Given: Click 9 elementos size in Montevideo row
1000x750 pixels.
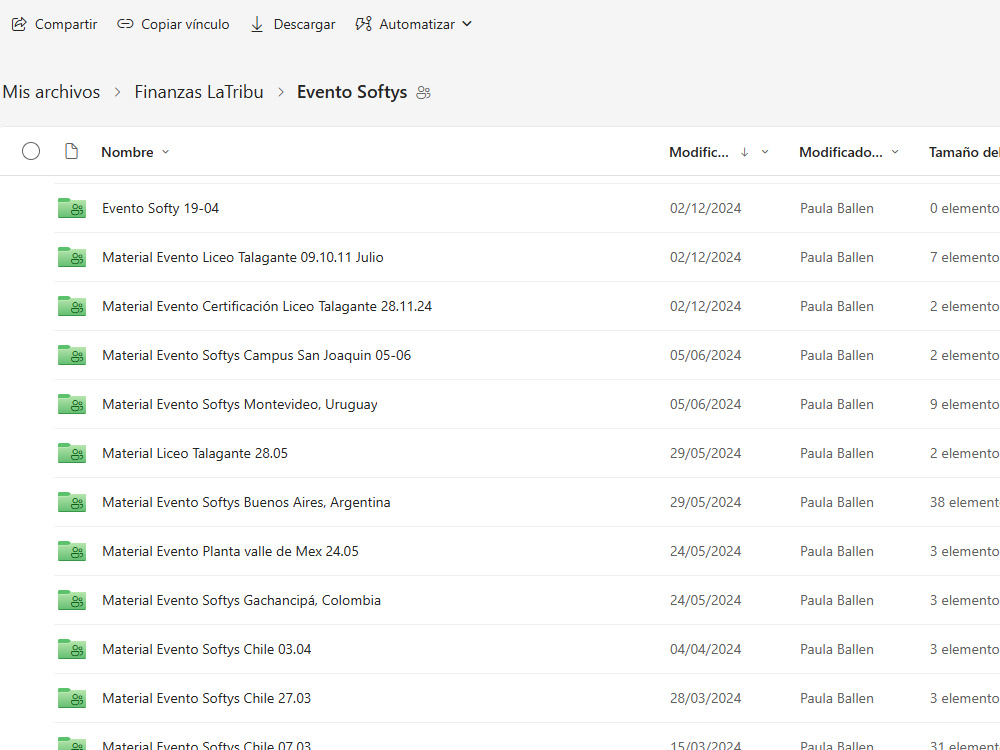Looking at the screenshot, I should [965, 404].
